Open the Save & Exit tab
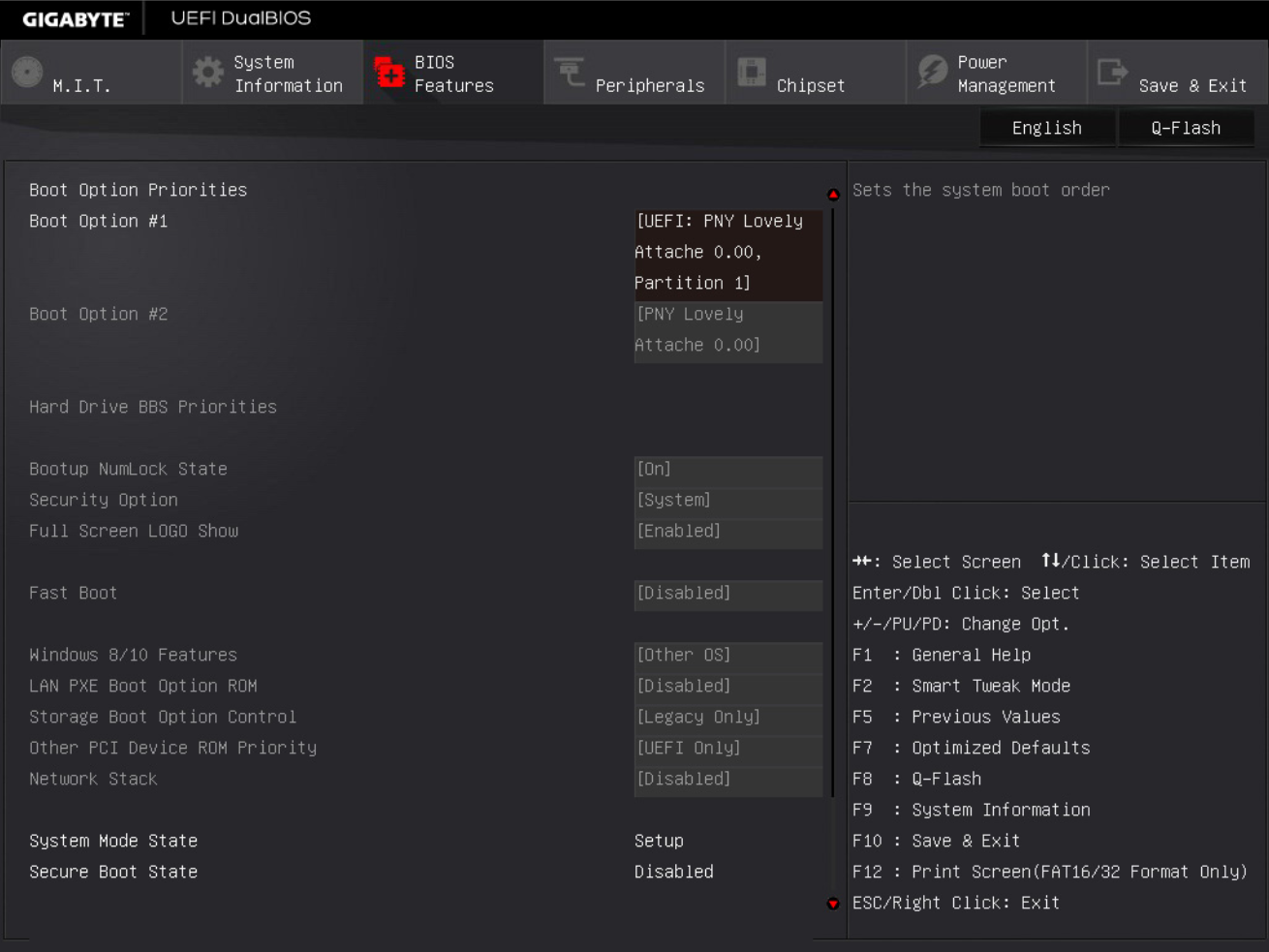The height and width of the screenshot is (952, 1269). pyautogui.click(x=1178, y=73)
